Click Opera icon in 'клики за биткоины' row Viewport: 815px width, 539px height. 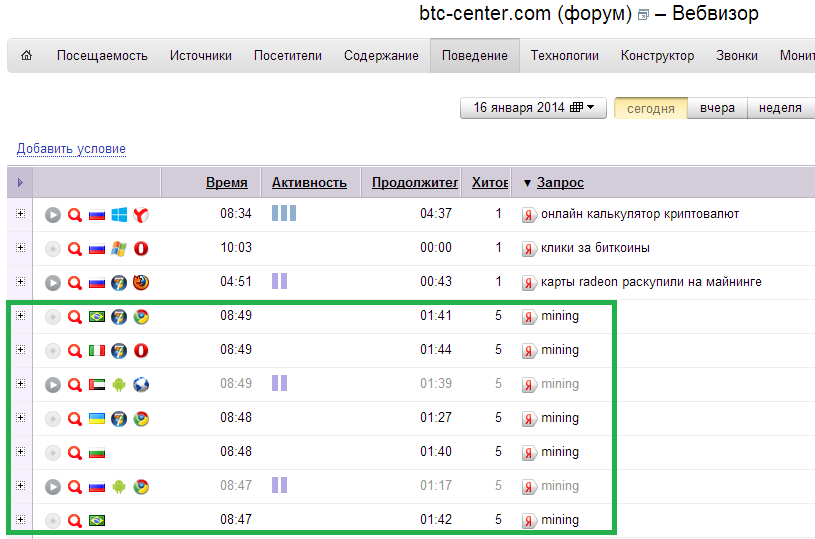click(x=141, y=249)
